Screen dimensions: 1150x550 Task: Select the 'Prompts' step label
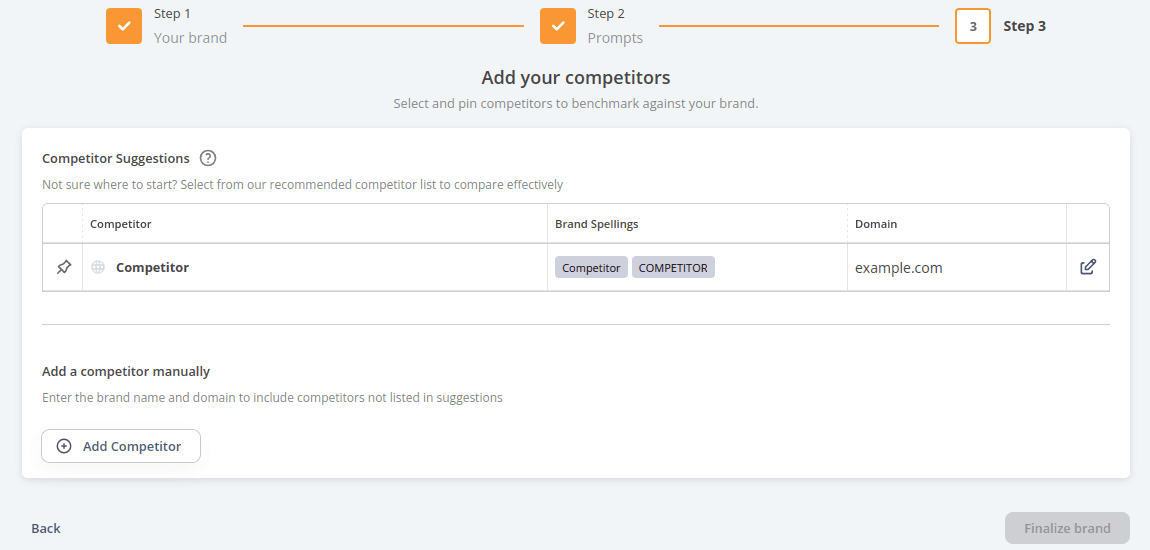(x=615, y=38)
